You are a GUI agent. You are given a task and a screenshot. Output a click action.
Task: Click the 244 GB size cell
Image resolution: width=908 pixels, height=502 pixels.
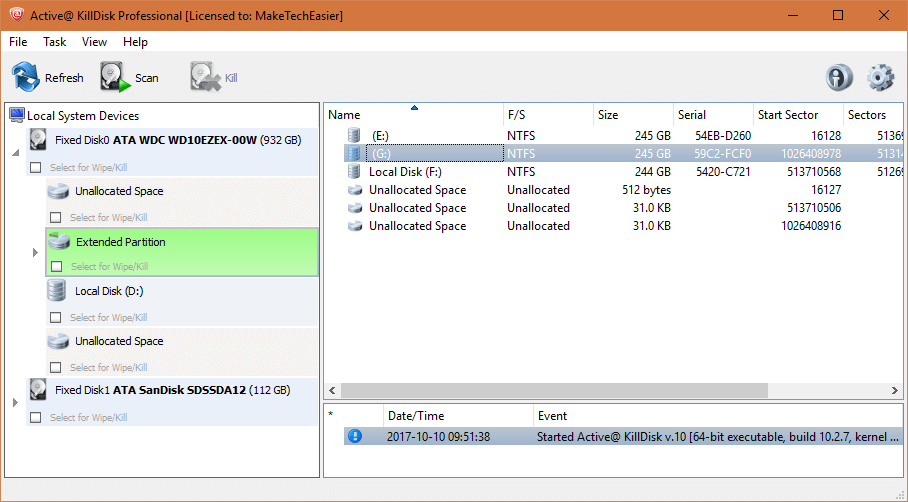coord(653,172)
